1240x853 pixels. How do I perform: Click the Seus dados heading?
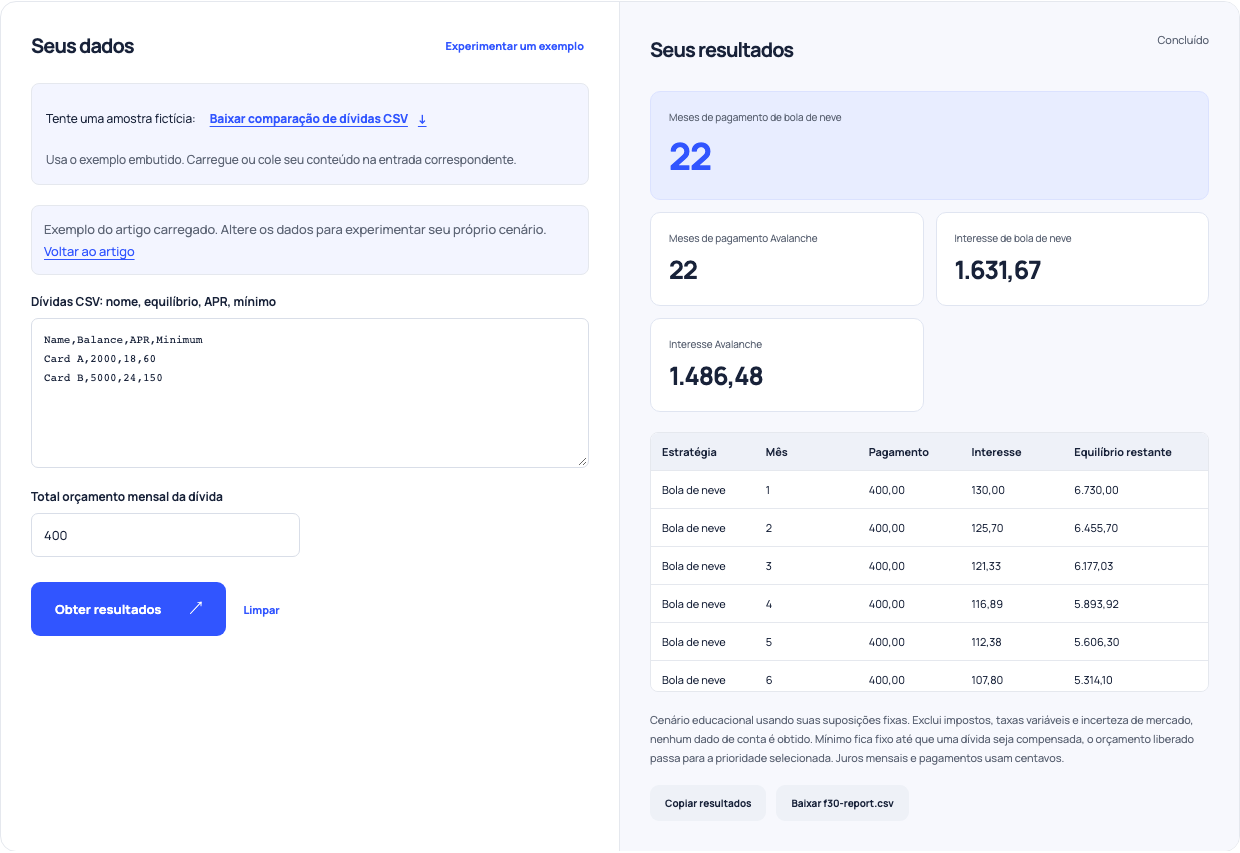83,46
